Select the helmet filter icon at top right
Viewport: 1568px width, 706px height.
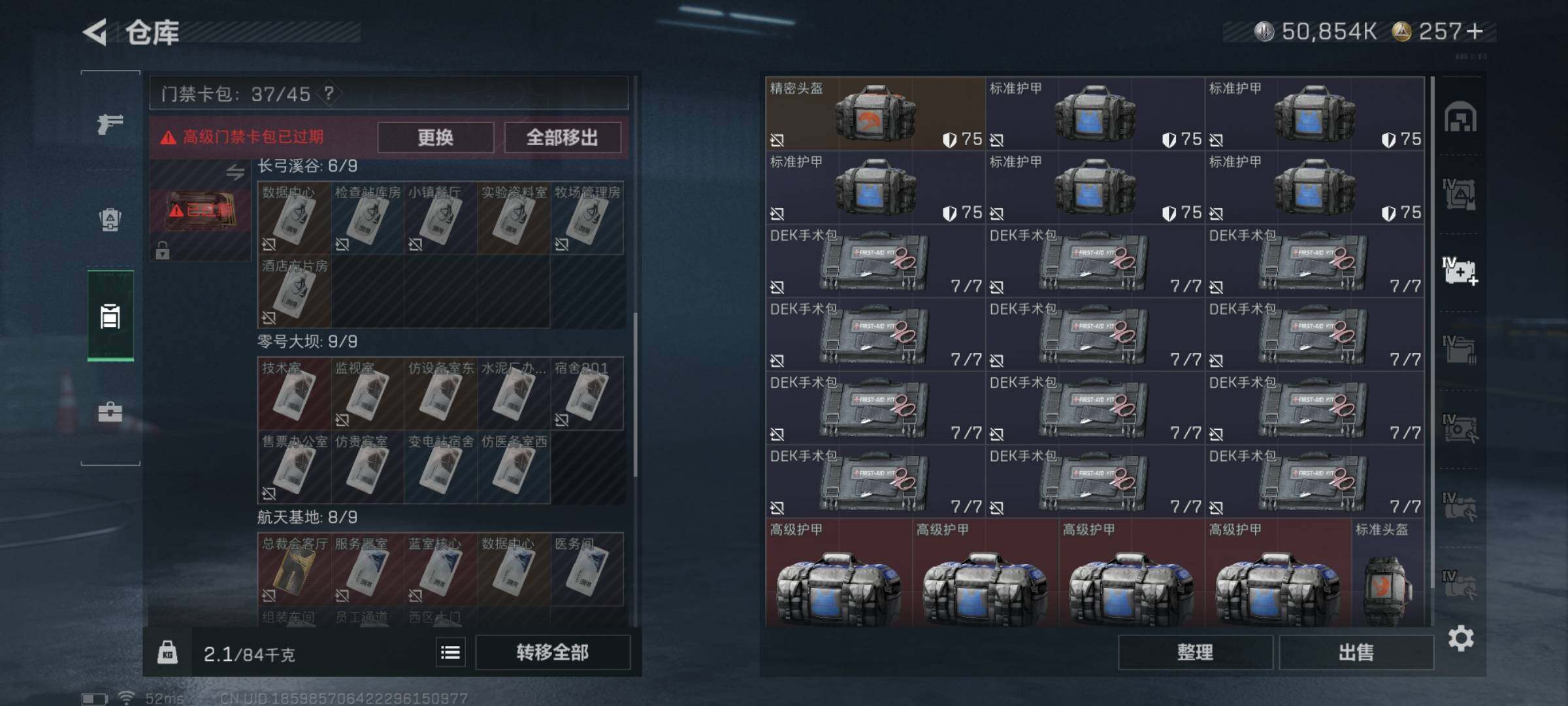click(x=1460, y=117)
